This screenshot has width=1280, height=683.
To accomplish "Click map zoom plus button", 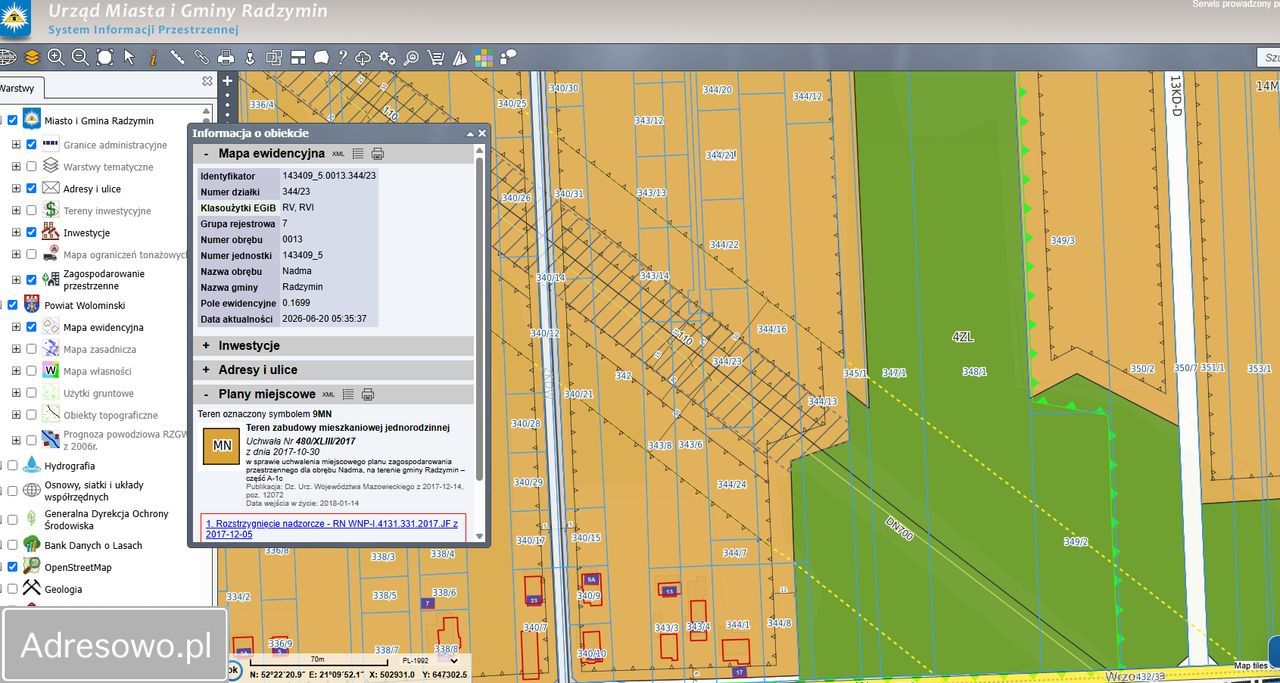I will [x=227, y=82].
